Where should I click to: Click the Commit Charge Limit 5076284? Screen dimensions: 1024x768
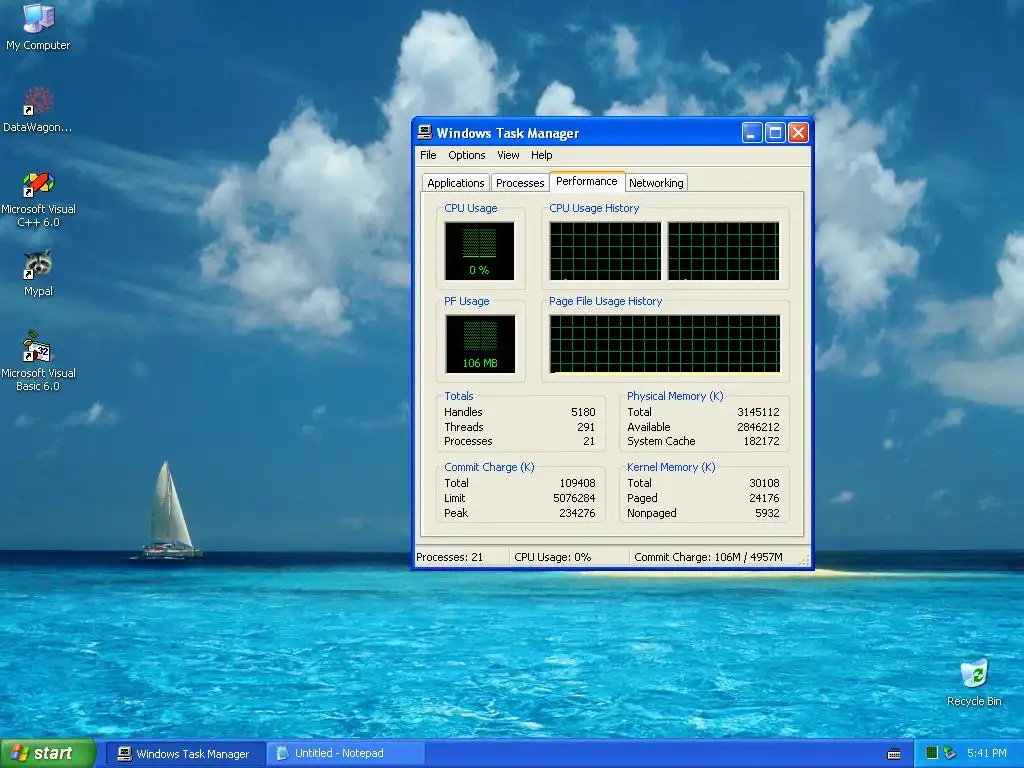click(574, 498)
